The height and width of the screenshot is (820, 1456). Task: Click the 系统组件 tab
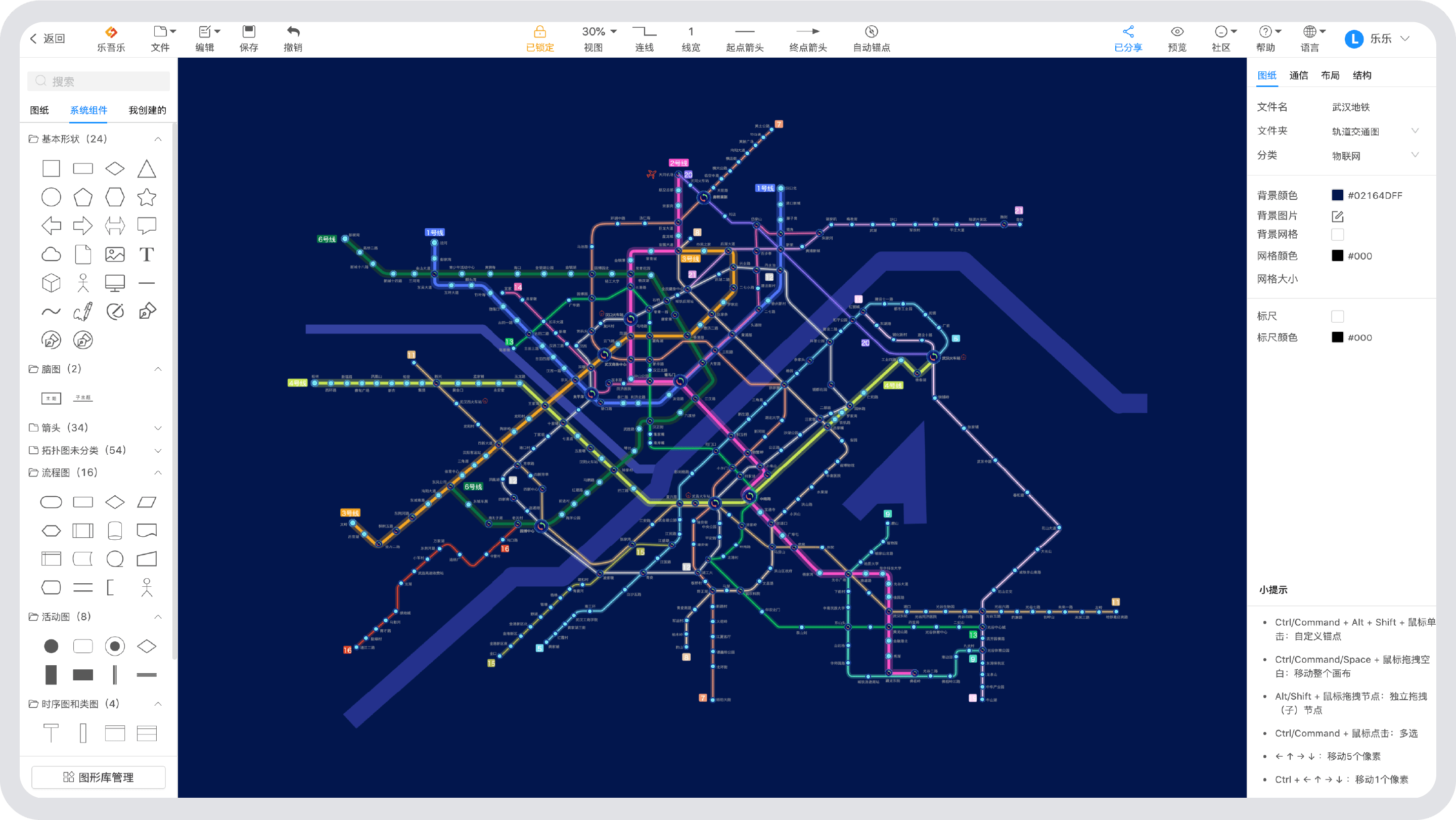coord(89,110)
